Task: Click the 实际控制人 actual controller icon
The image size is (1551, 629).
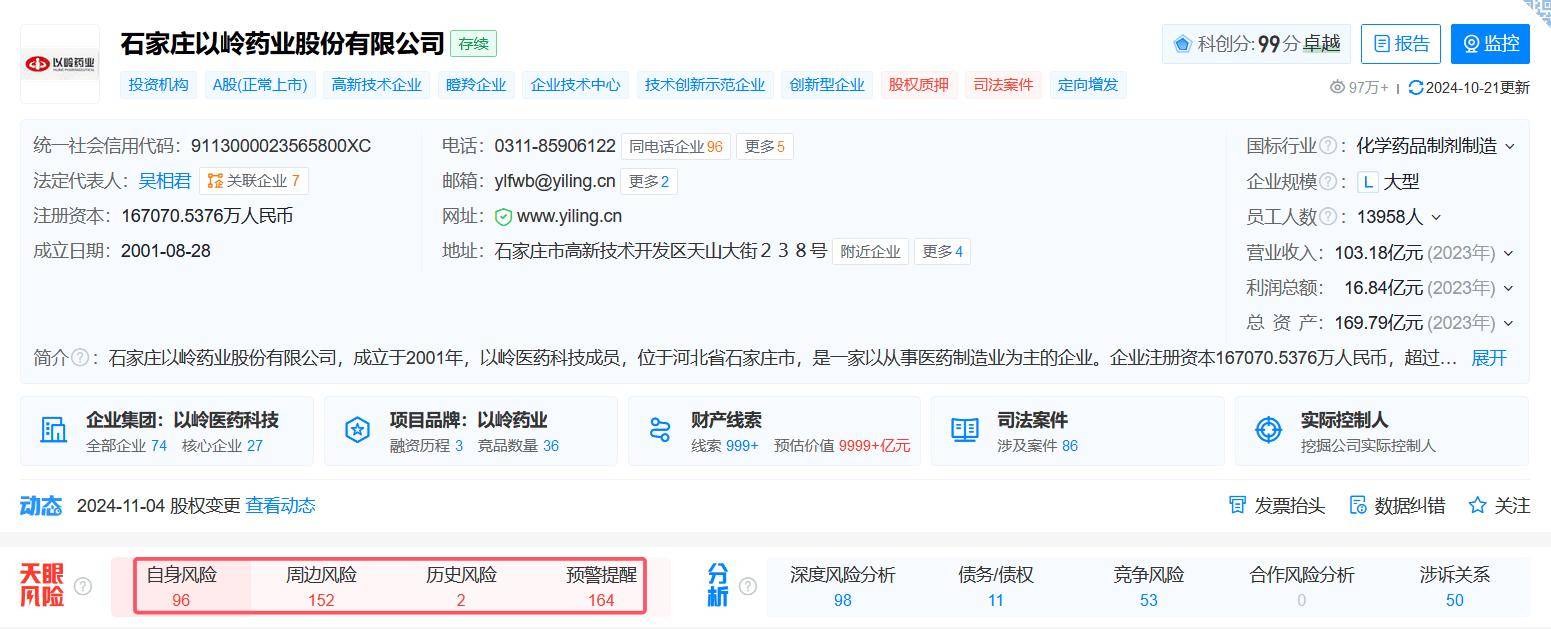Action: [x=1268, y=430]
